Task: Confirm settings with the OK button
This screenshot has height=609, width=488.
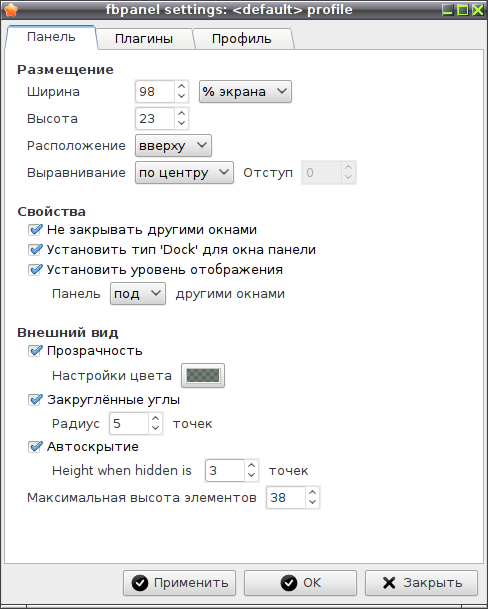Action: pyautogui.click(x=300, y=583)
